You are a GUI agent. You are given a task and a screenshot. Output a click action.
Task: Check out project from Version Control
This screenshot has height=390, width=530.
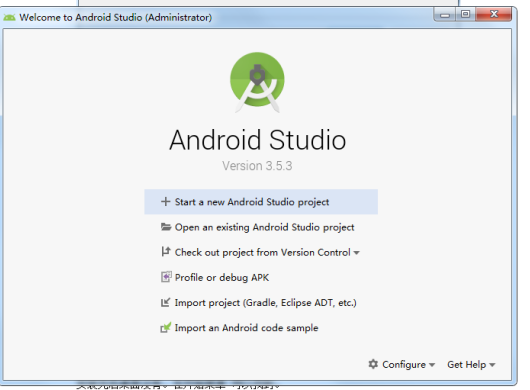click(x=262, y=252)
